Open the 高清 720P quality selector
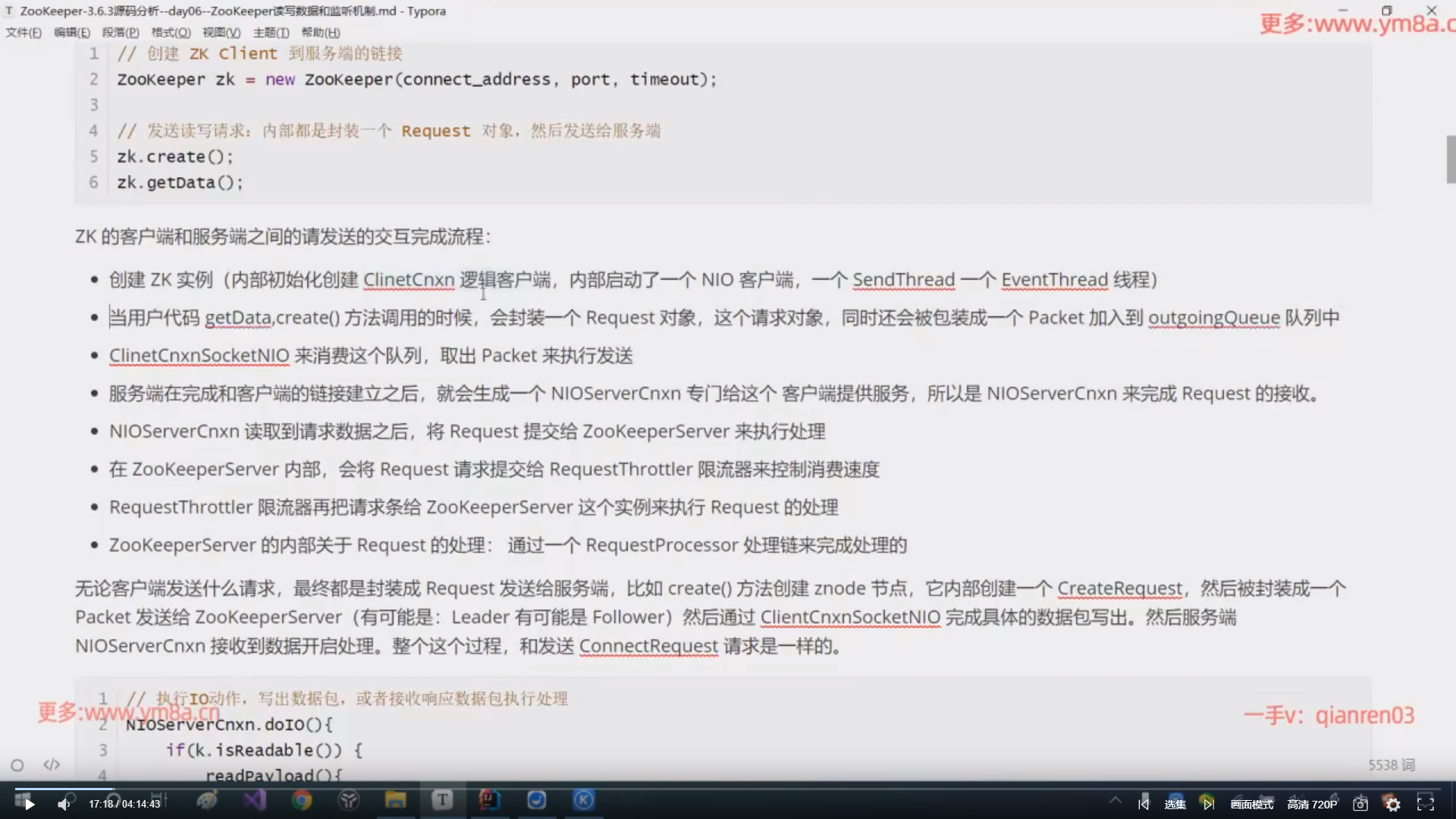The image size is (1456, 819). click(1312, 804)
